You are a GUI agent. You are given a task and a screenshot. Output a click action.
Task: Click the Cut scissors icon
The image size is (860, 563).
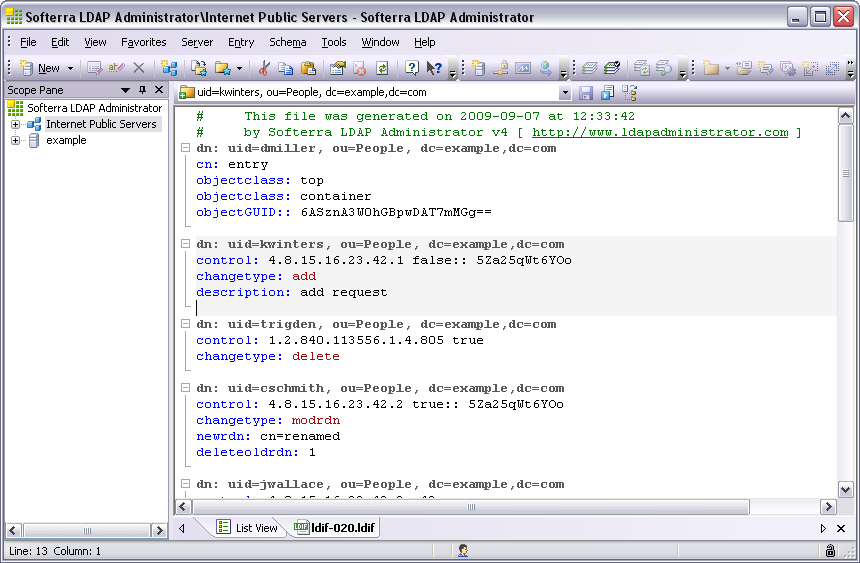click(264, 68)
